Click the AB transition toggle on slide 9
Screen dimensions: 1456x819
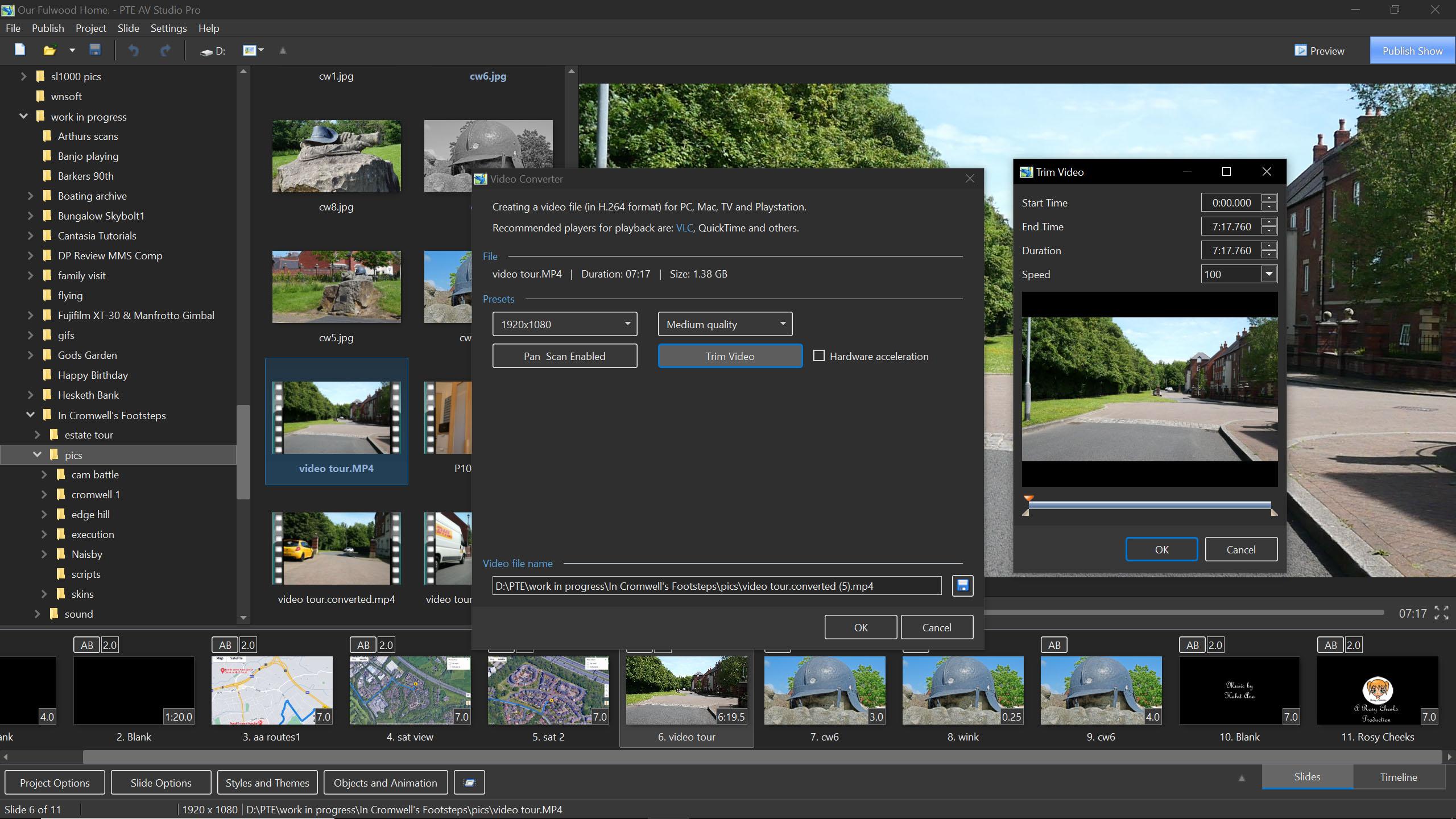1054,645
